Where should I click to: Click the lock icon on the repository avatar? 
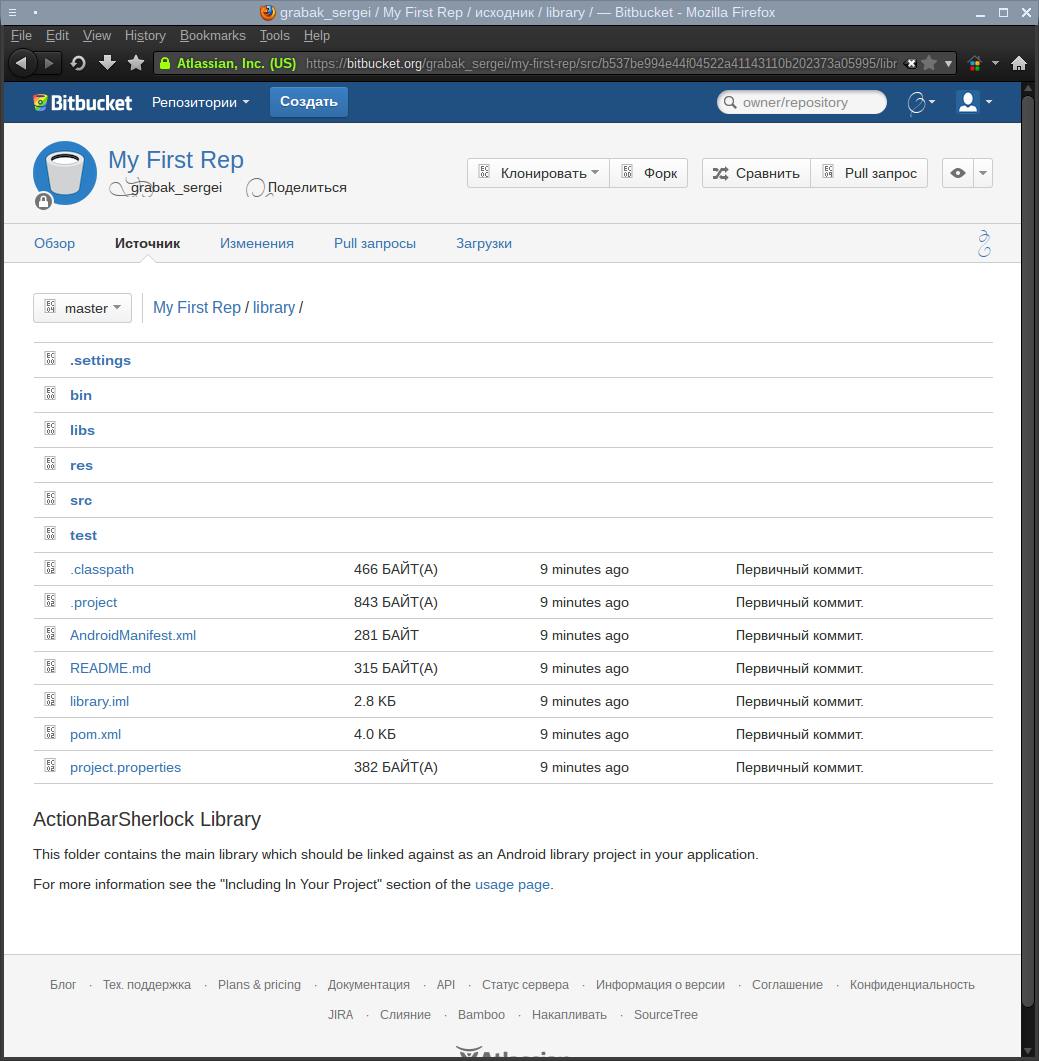[x=42, y=202]
